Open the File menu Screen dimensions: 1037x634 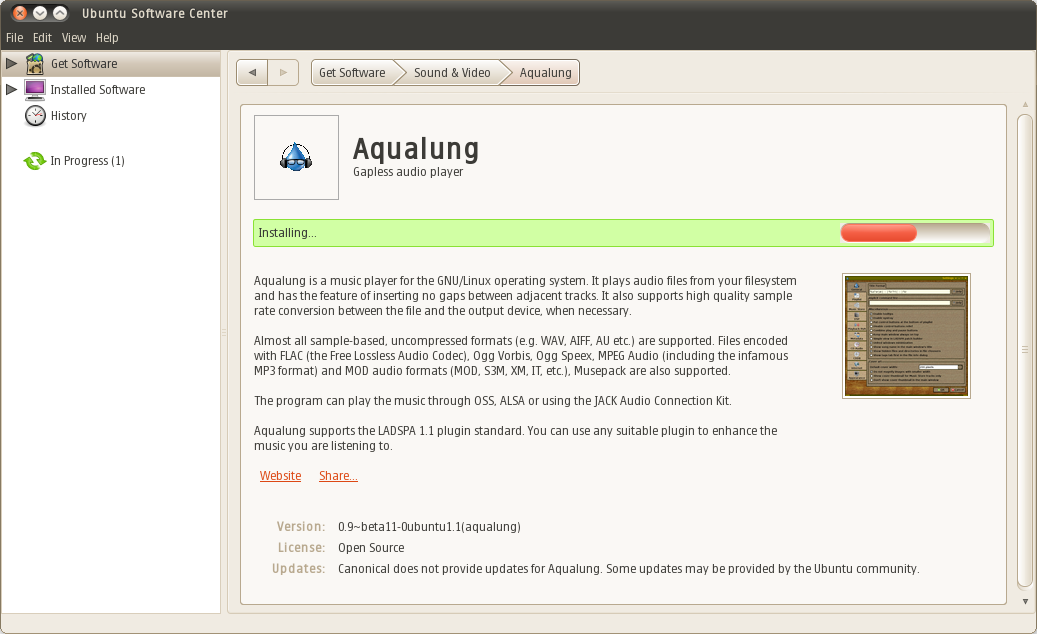pos(14,37)
